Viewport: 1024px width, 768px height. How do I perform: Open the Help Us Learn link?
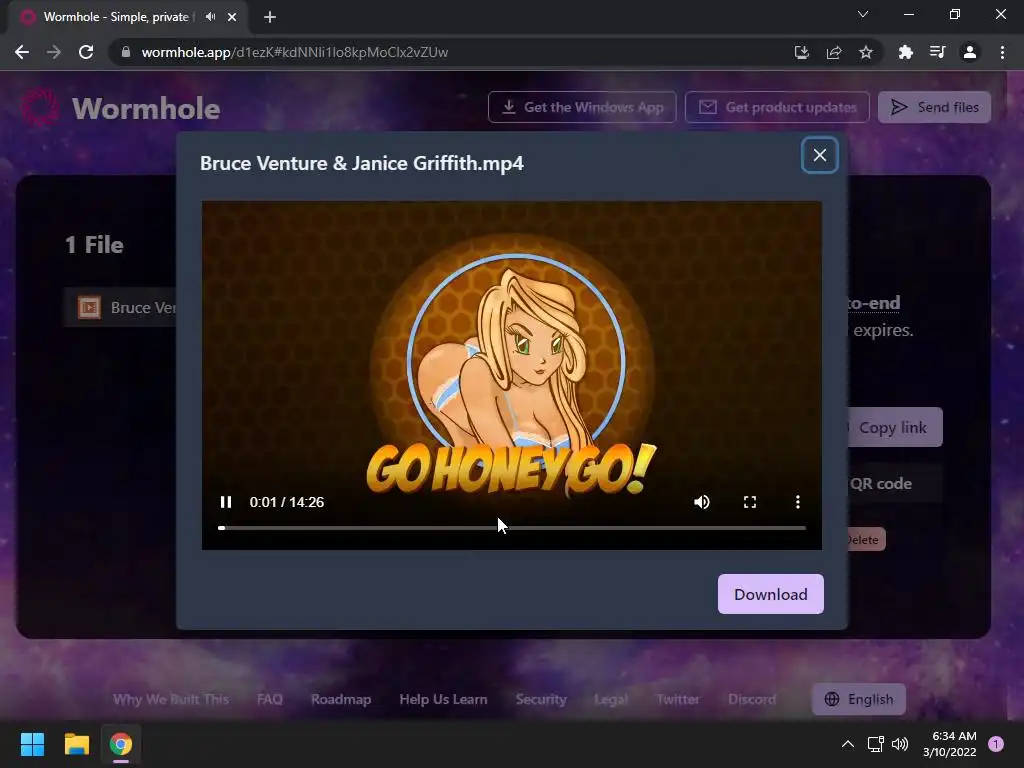(443, 699)
